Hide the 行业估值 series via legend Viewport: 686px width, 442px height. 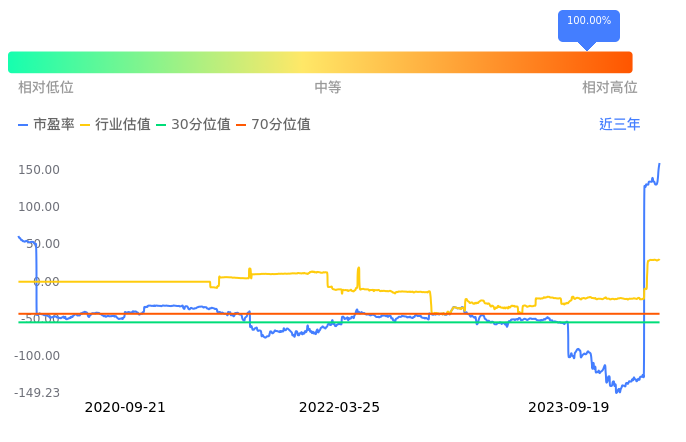coord(115,125)
